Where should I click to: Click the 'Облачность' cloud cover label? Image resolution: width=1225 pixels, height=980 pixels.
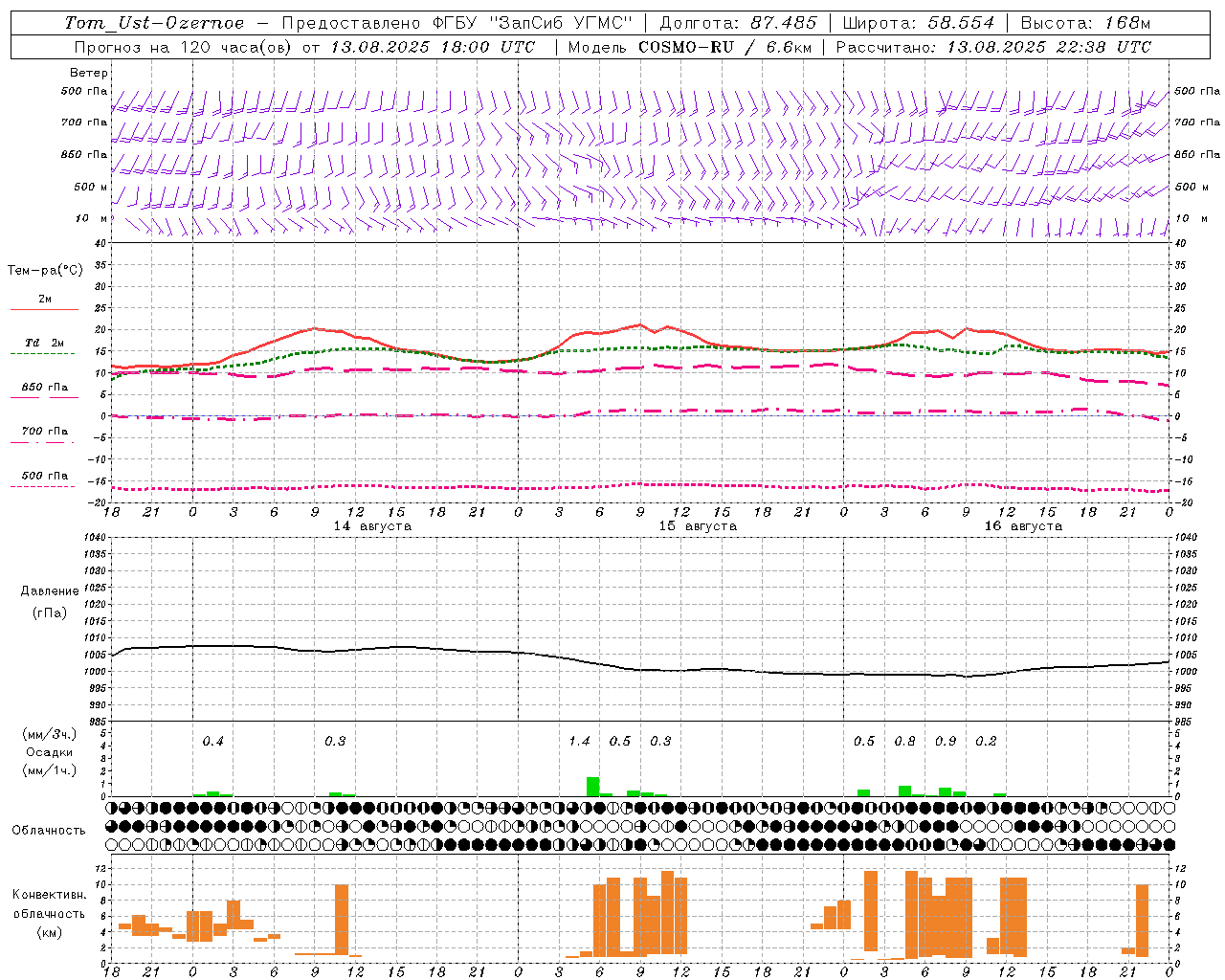tap(49, 831)
